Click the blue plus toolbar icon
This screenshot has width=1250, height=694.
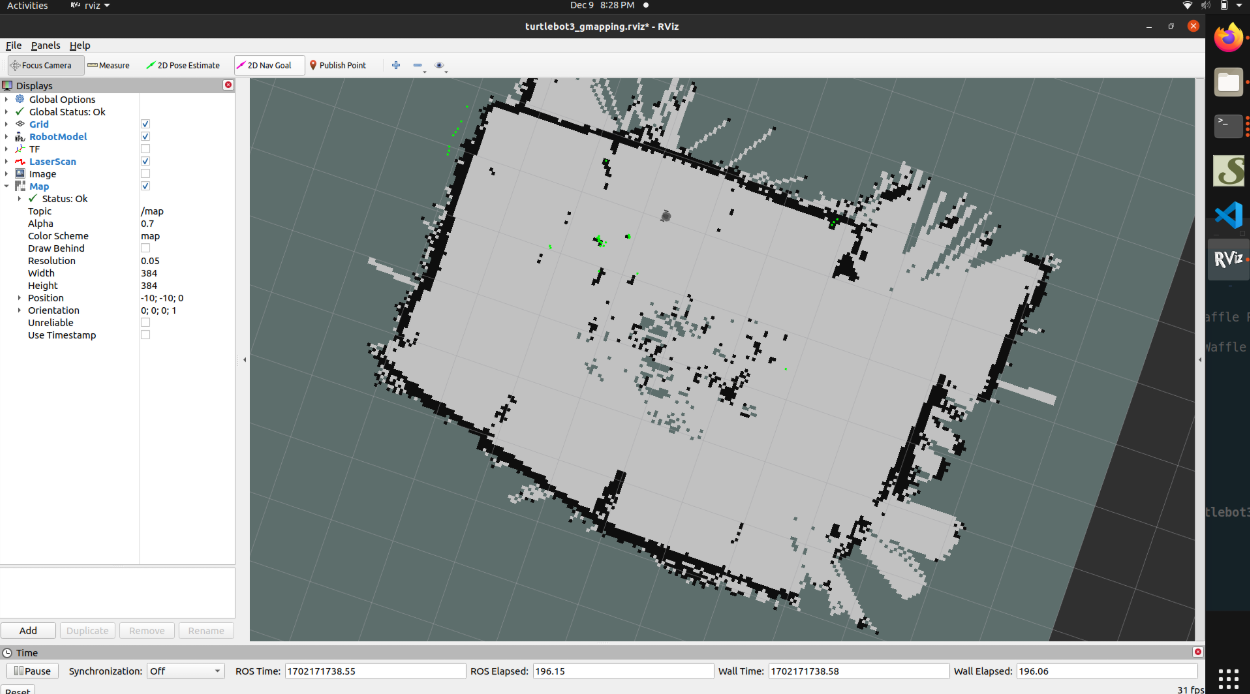[x=396, y=65]
